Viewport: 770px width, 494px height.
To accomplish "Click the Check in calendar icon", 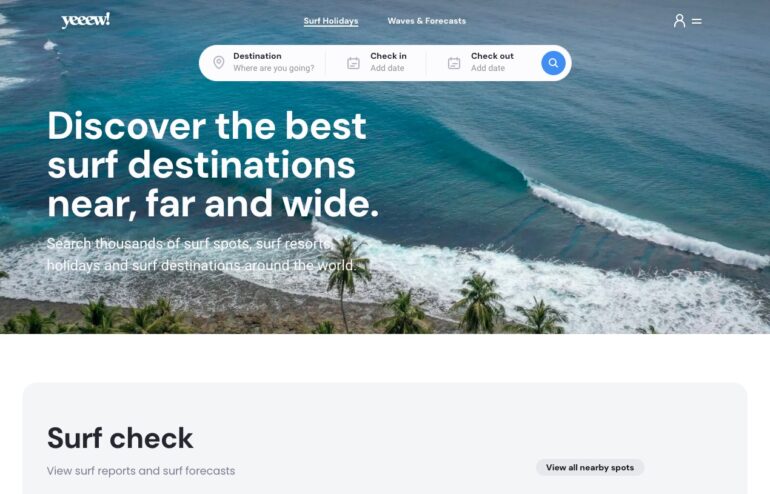I will pyautogui.click(x=353, y=63).
